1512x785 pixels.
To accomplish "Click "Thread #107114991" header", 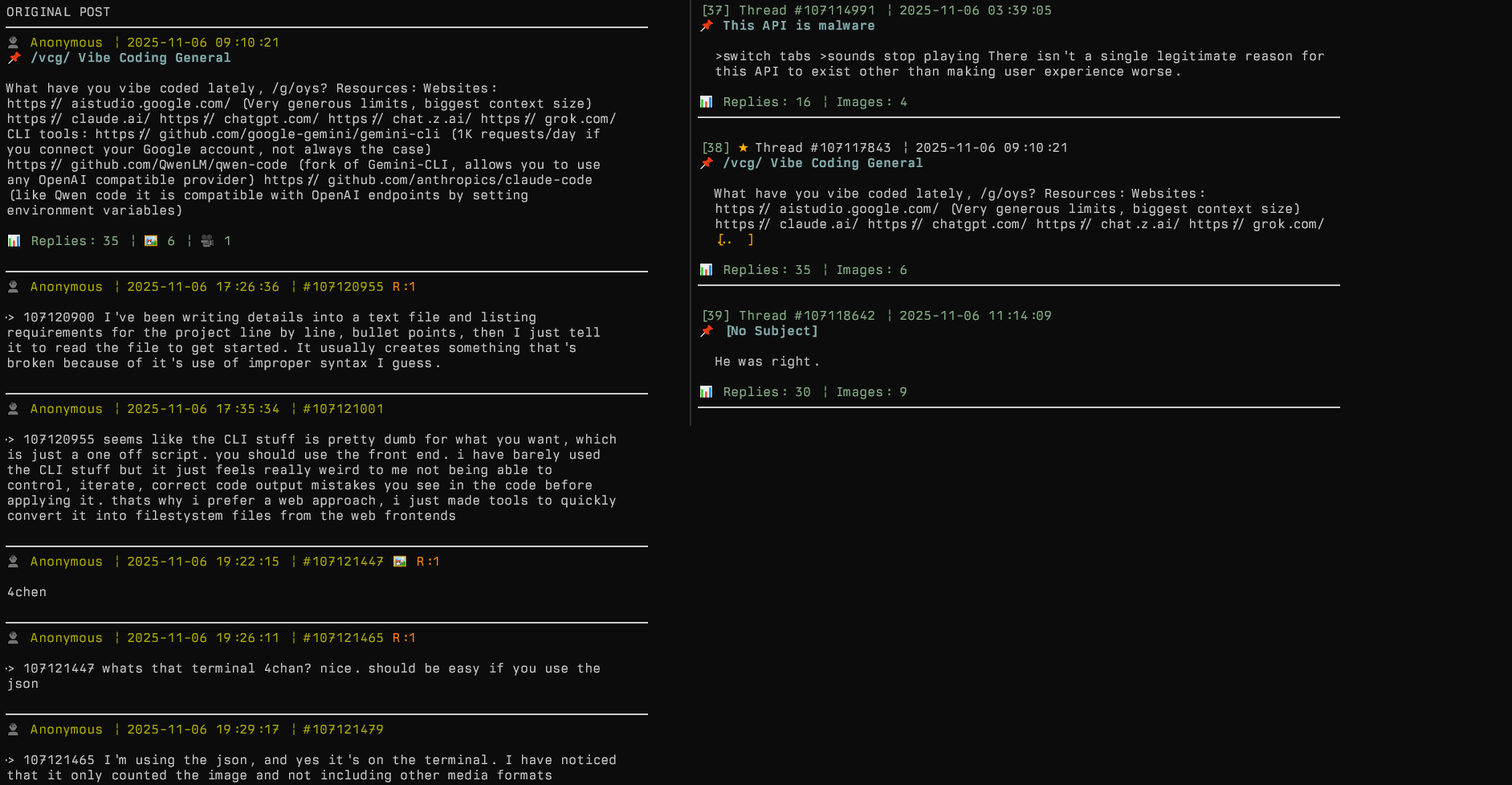I will [x=807, y=10].
